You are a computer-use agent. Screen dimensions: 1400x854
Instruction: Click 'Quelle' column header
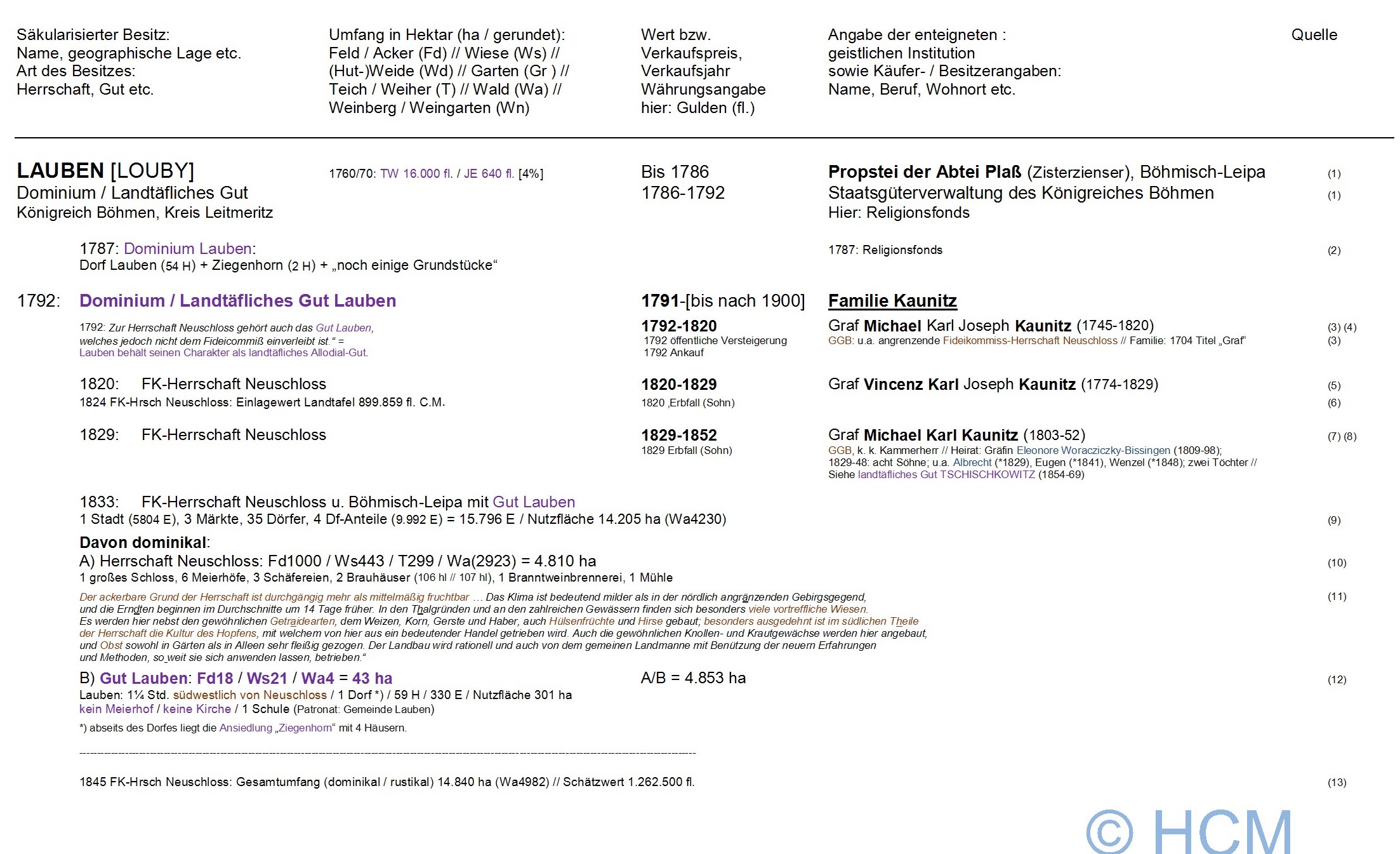click(x=1314, y=35)
